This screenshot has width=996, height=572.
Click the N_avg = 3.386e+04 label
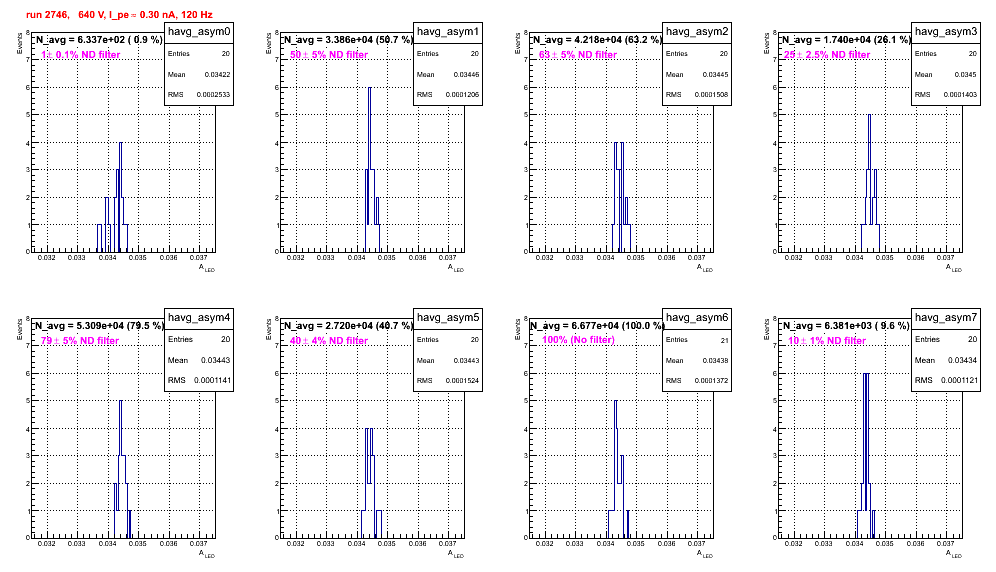pyautogui.click(x=348, y=40)
